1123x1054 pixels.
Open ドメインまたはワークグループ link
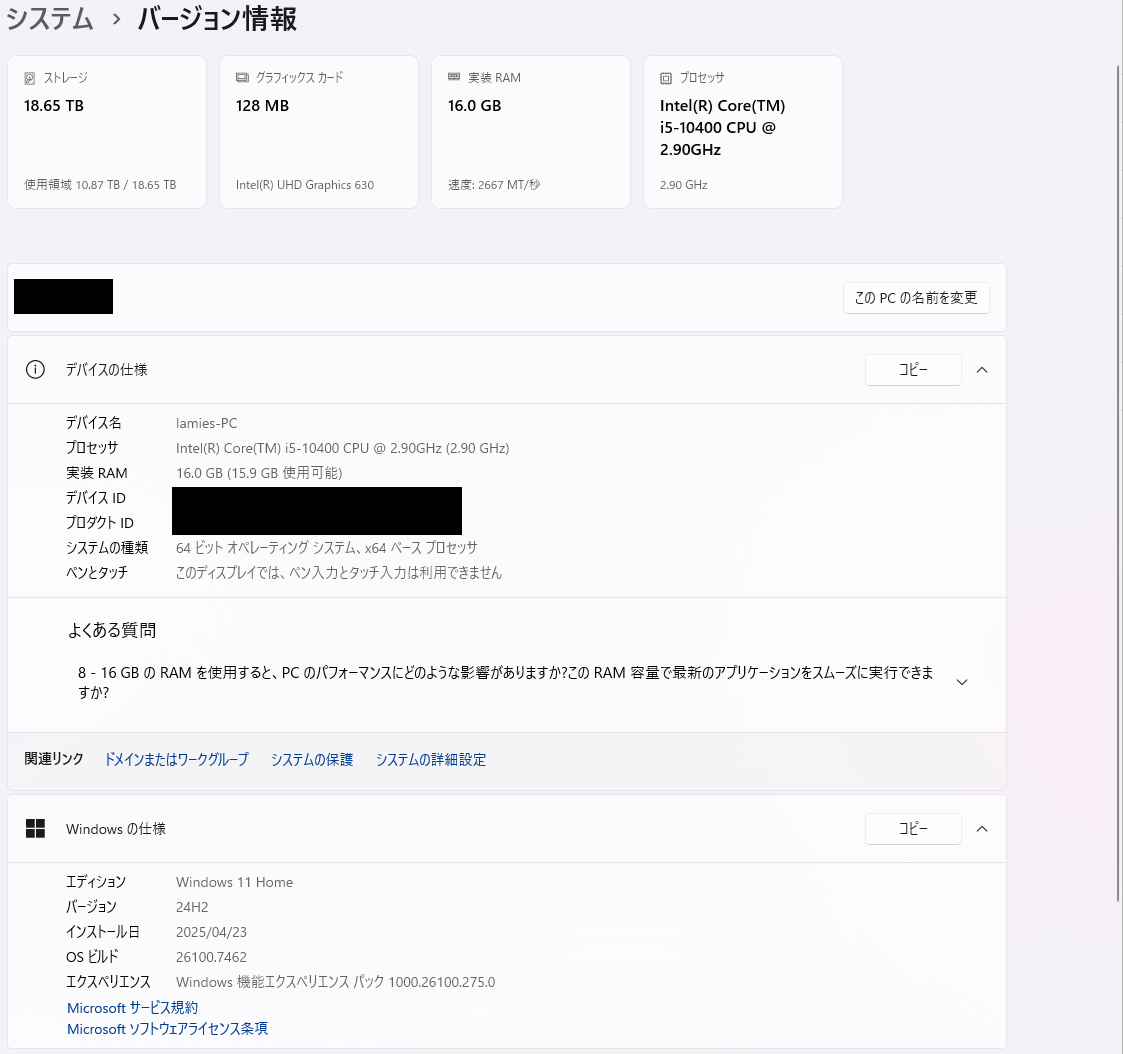(176, 760)
